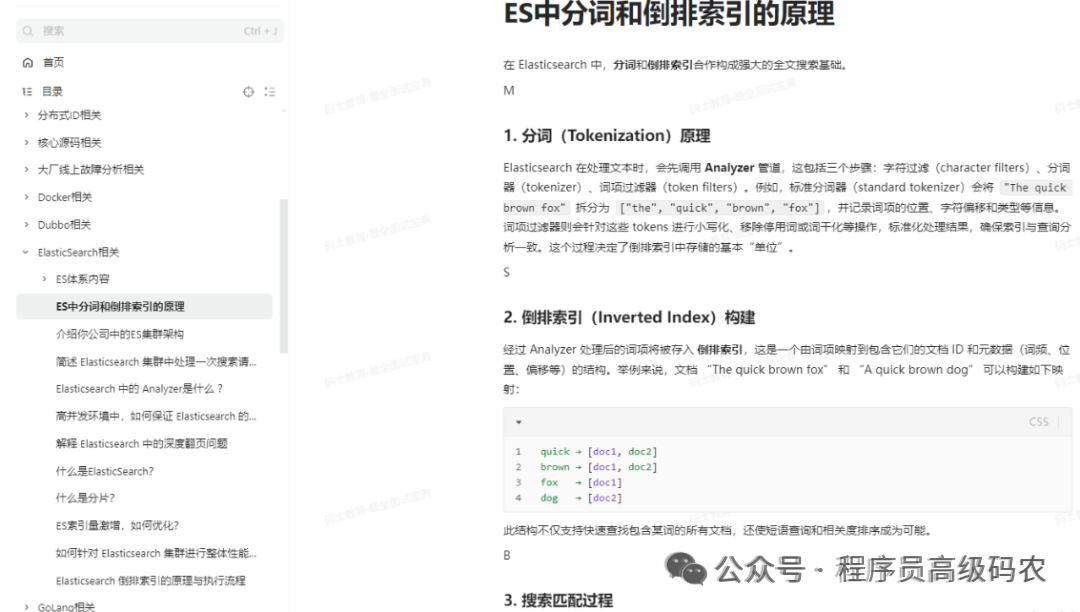Expand the Docker相关 chevron
Viewport: 1080px width, 612px height.
pos(24,197)
